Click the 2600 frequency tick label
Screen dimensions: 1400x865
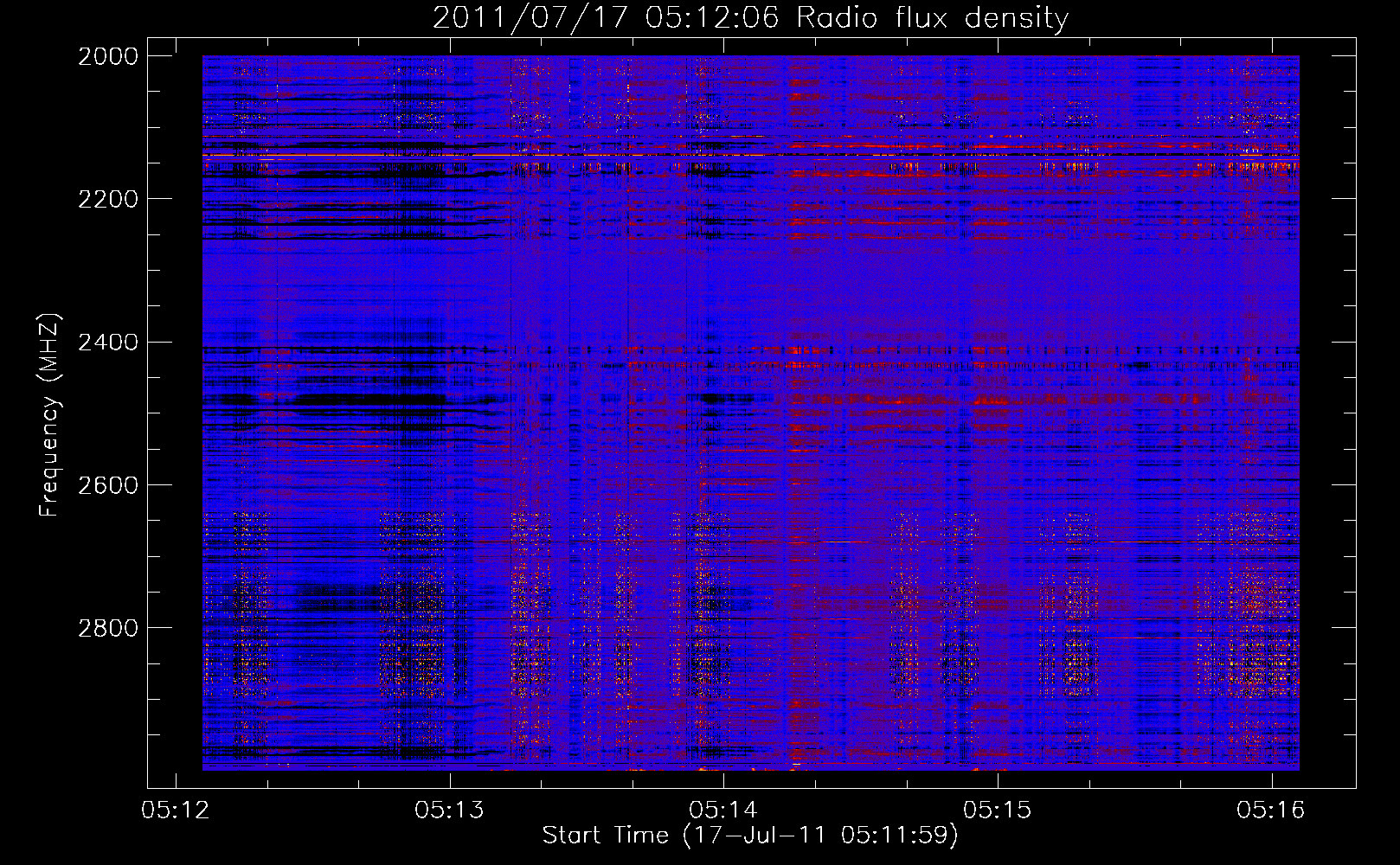pos(108,484)
